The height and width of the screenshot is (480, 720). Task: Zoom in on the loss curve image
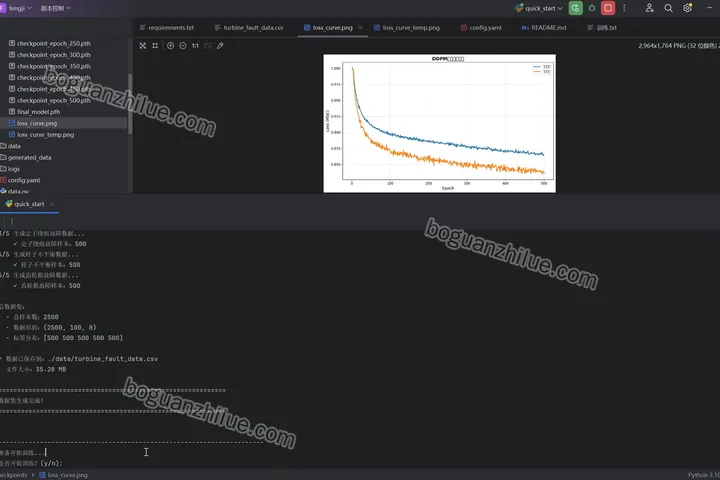[x=170, y=45]
